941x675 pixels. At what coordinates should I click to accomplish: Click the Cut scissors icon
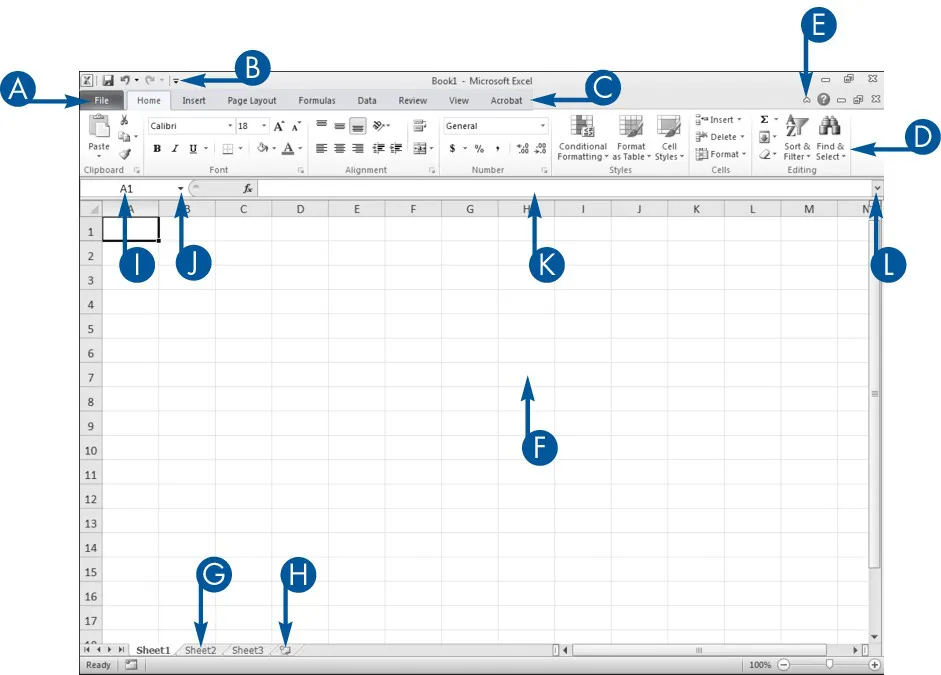pyautogui.click(x=124, y=120)
